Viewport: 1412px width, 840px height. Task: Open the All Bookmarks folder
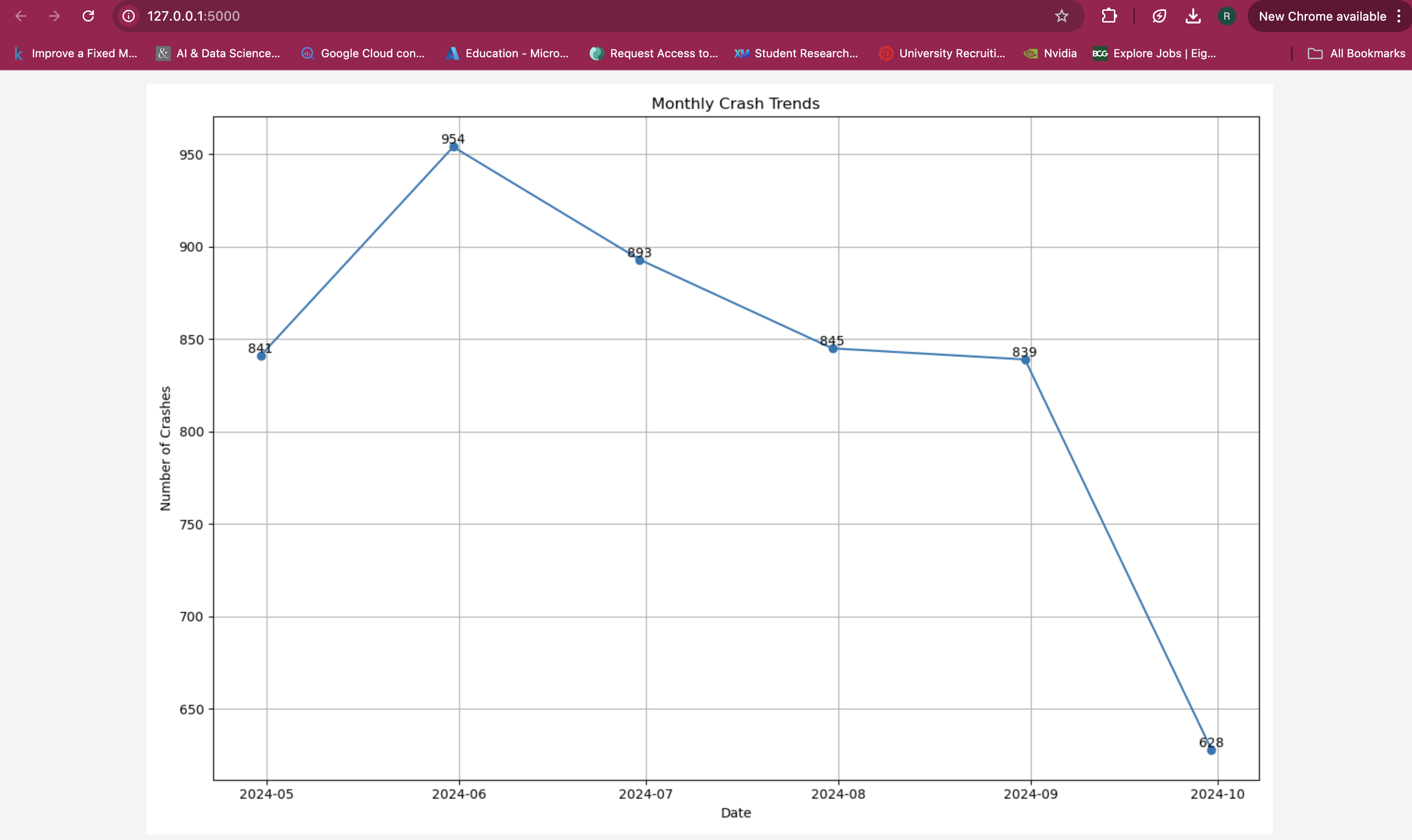coord(1357,53)
